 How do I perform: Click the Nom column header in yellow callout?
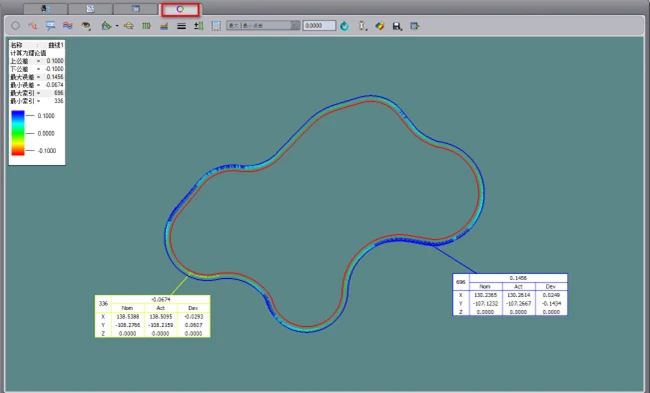(127, 308)
